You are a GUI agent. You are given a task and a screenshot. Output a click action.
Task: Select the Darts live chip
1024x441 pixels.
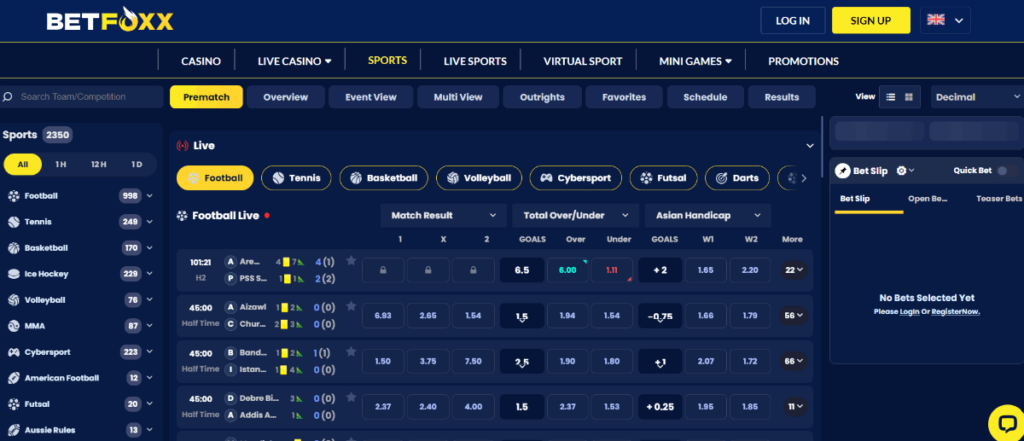click(737, 178)
